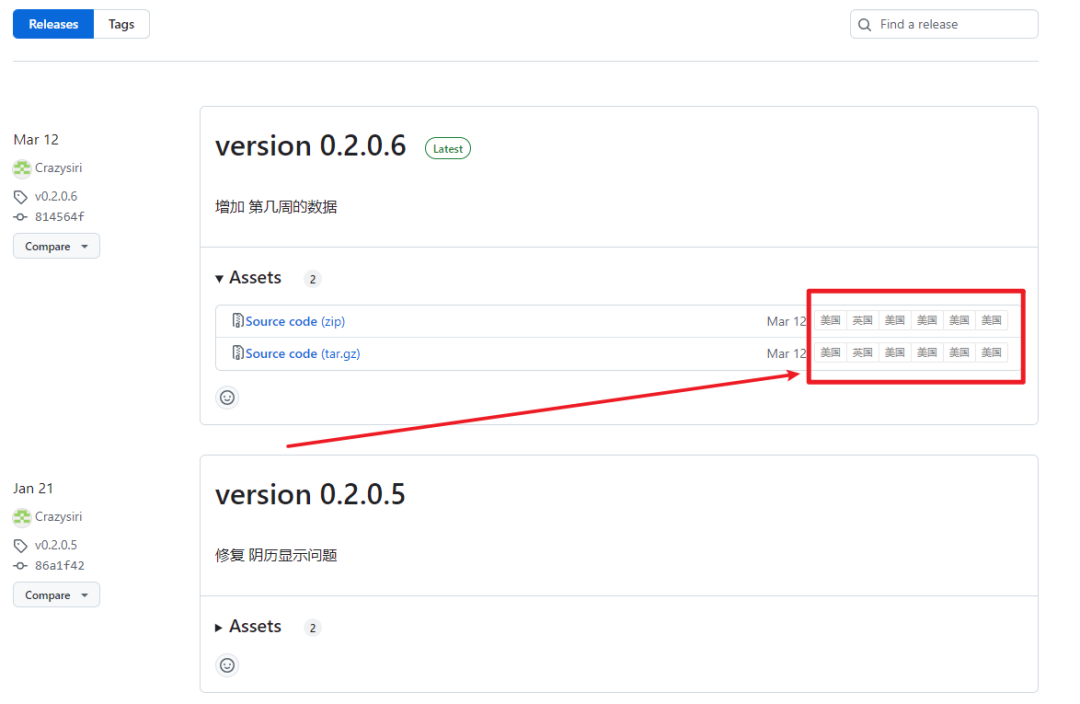The width and height of the screenshot is (1080, 704).
Task: Click Crazysiri avatar under Mar 12
Action: [22, 168]
